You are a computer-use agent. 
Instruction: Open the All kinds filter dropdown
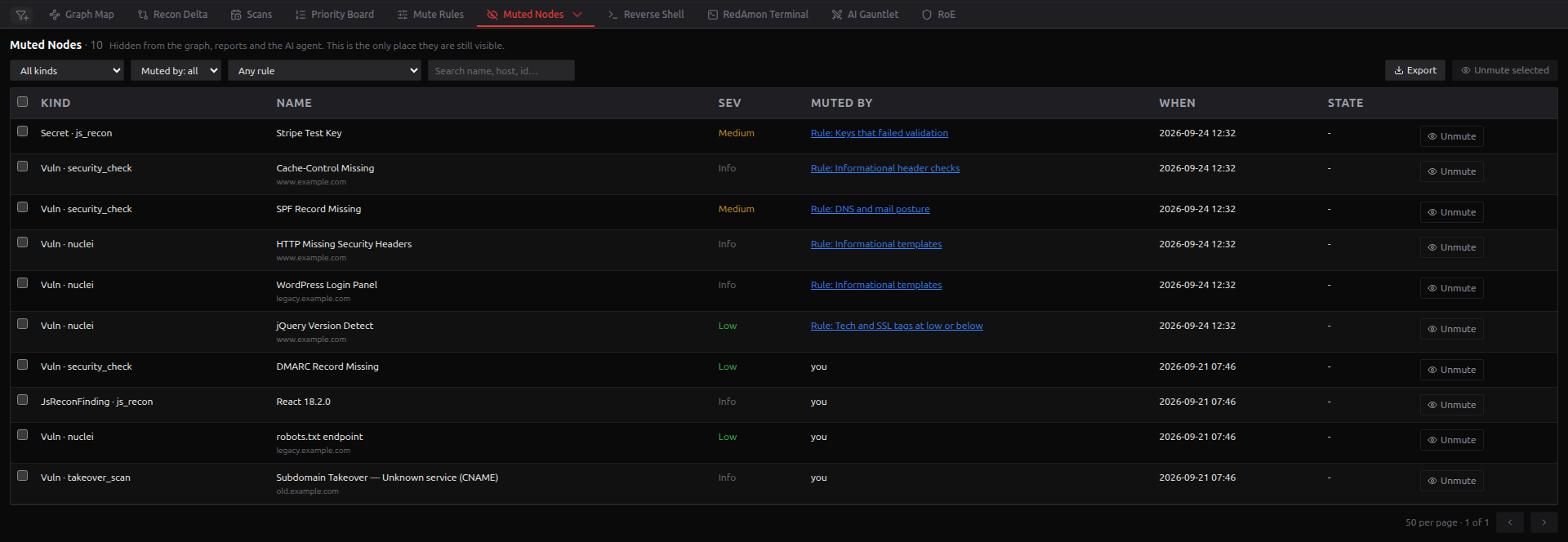[x=67, y=71]
